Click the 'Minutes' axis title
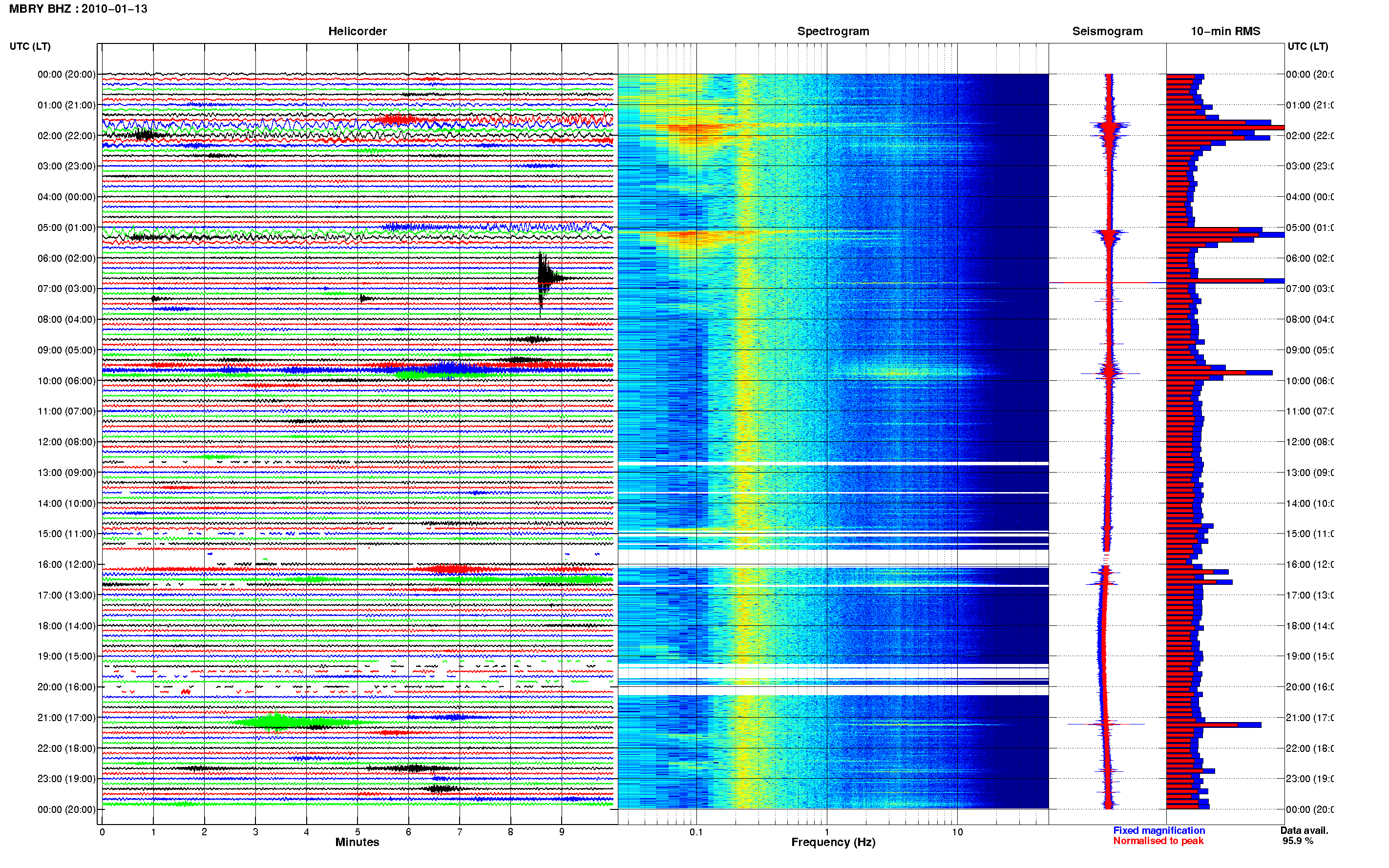Viewport: 1389px width, 868px height. coord(357,842)
